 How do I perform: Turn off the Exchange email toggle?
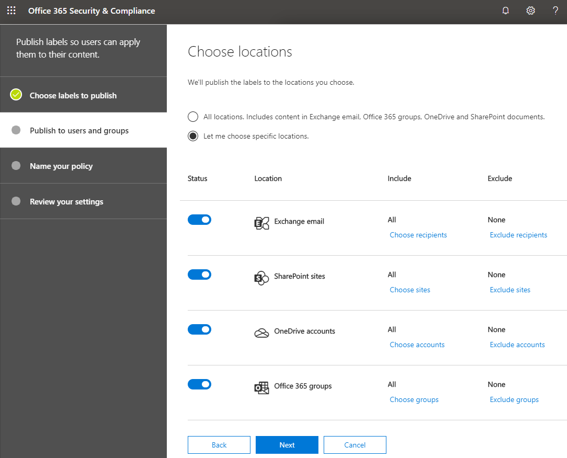199,220
